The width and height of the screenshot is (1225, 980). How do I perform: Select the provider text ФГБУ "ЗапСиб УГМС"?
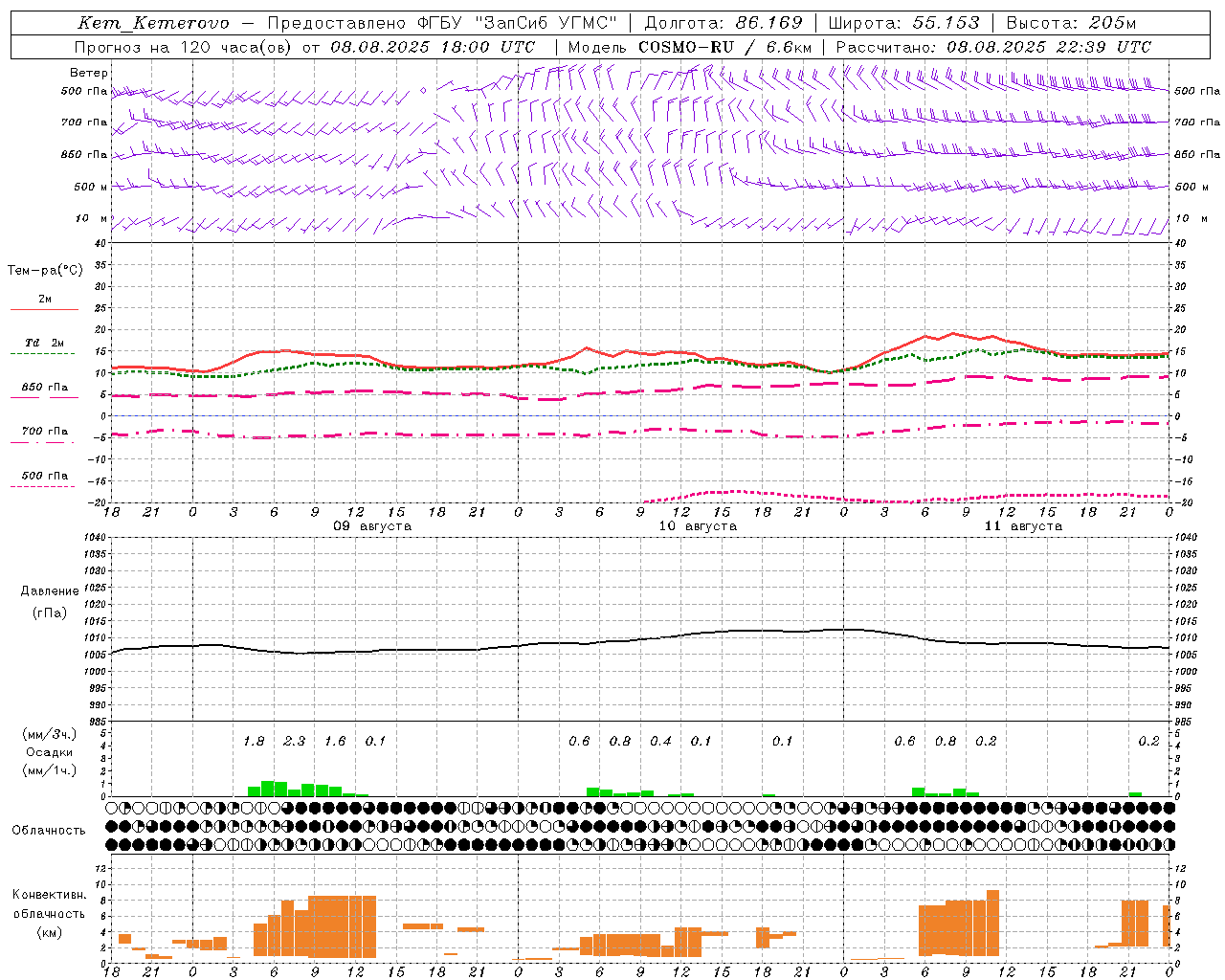[x=518, y=23]
